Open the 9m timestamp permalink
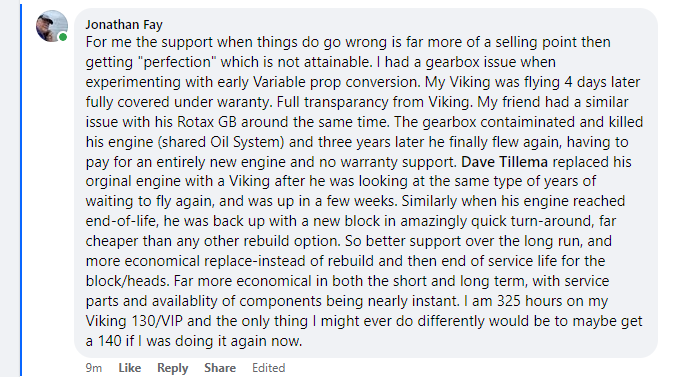This screenshot has width=692, height=377. [94, 368]
